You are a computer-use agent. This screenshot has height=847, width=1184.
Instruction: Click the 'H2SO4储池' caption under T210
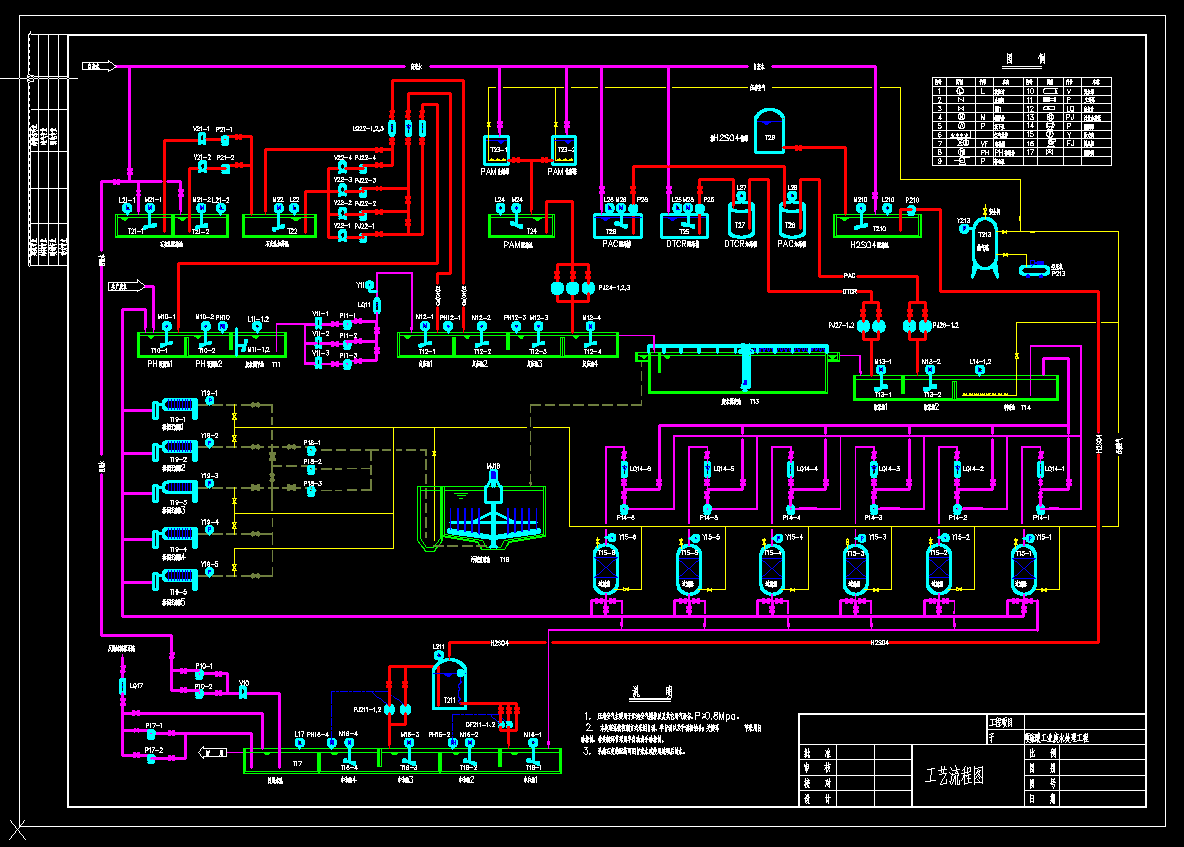[x=869, y=245]
